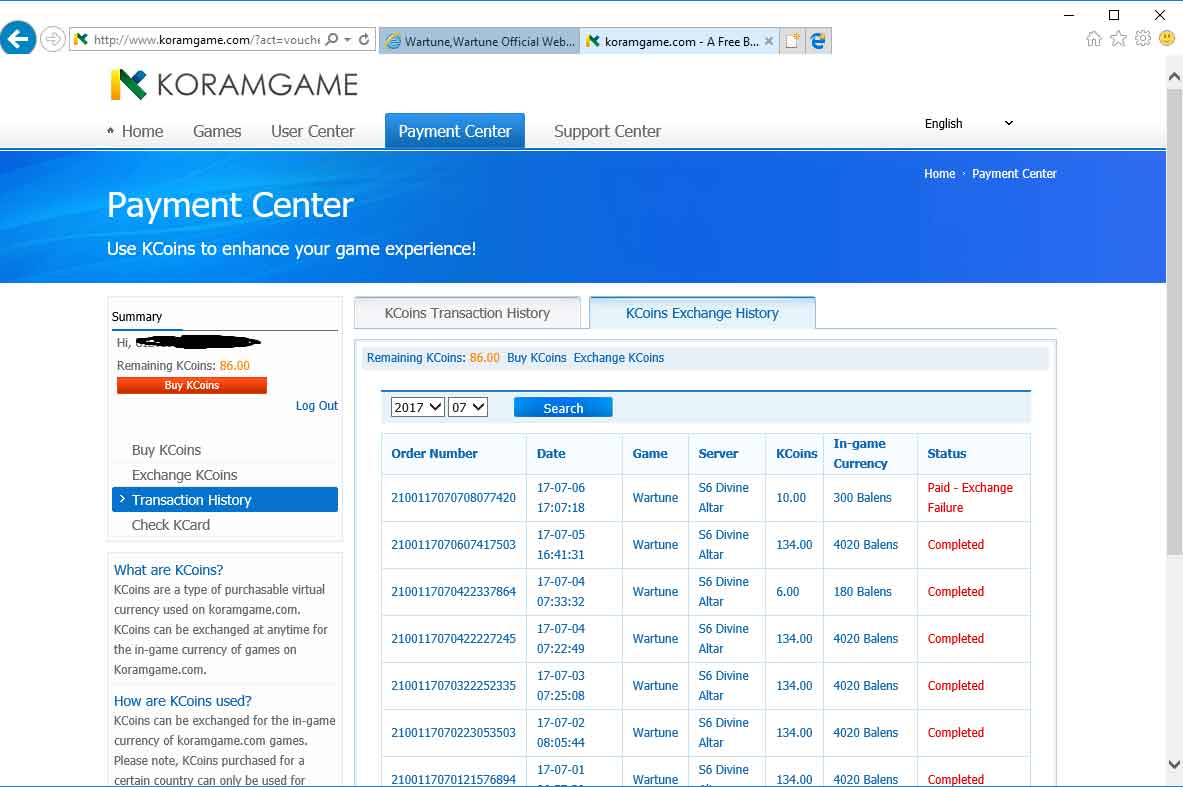Click the 'How are KCoins used?' heading
Screen dimensions: 1183x787
click(183, 701)
